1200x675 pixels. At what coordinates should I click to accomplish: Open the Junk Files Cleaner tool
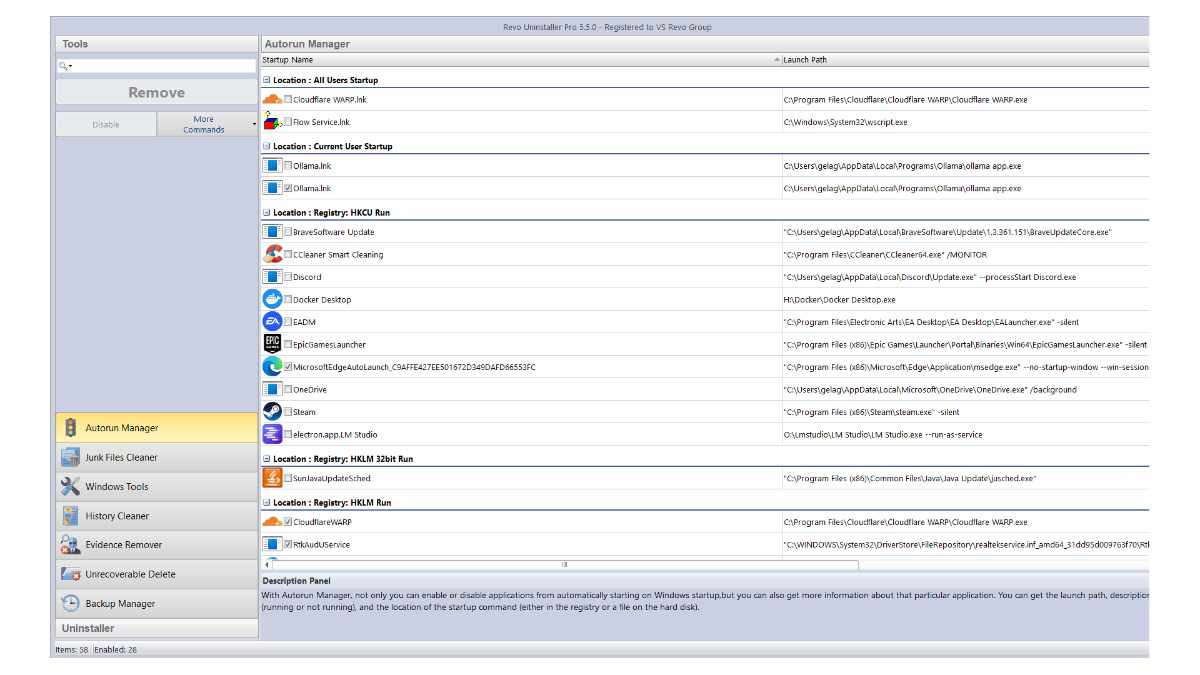(x=156, y=457)
